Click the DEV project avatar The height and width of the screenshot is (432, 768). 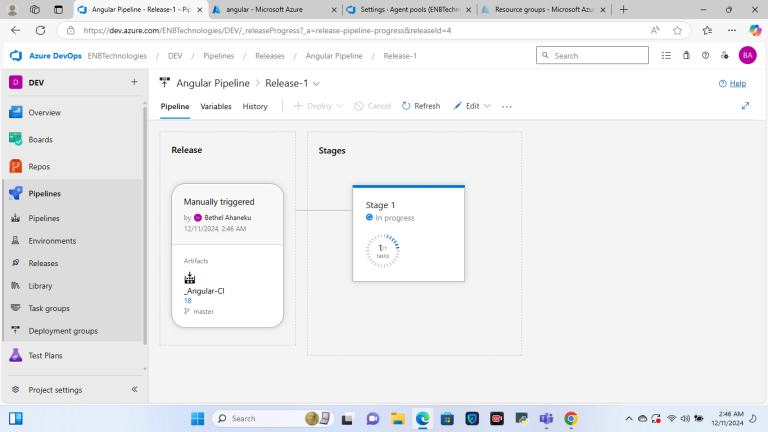pos(16,82)
